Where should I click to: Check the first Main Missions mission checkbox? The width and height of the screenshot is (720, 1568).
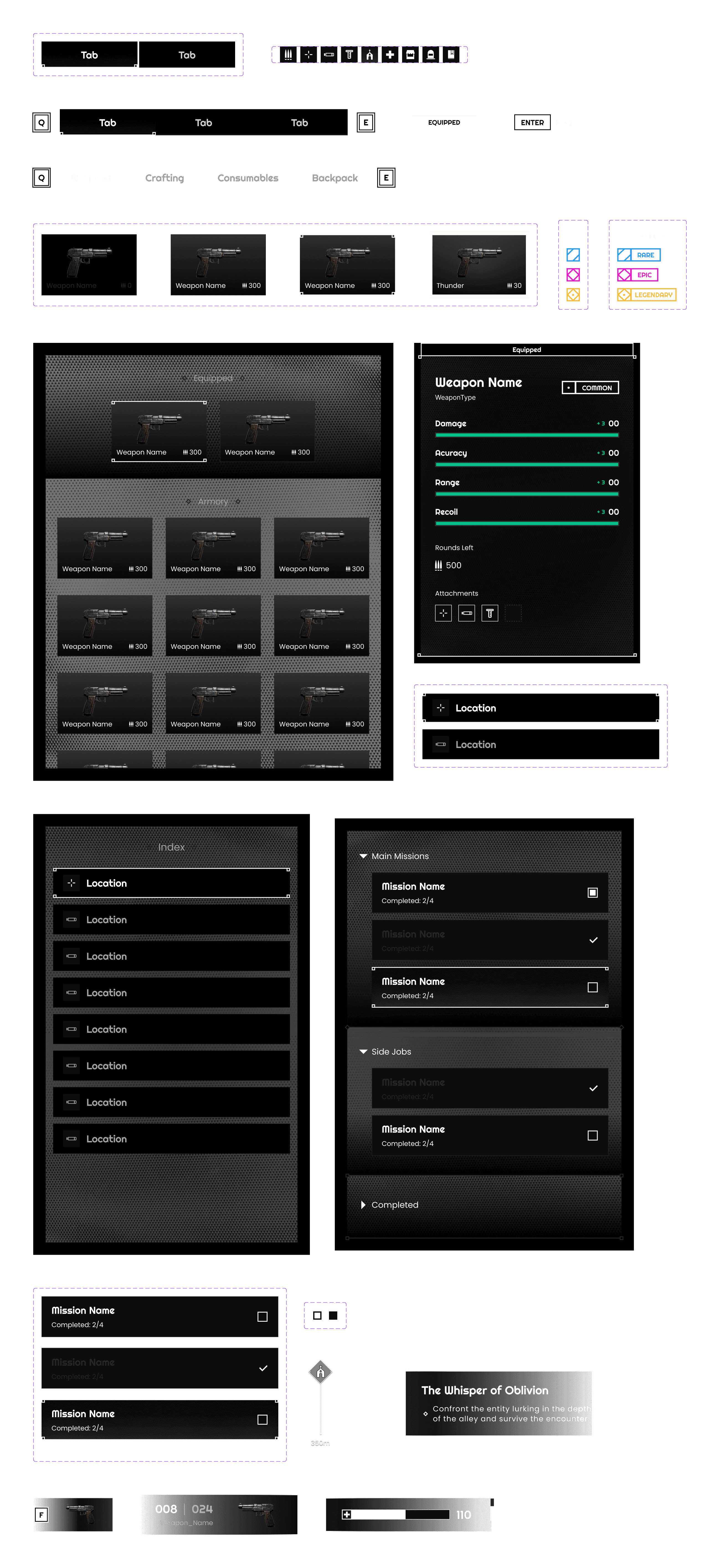(592, 892)
